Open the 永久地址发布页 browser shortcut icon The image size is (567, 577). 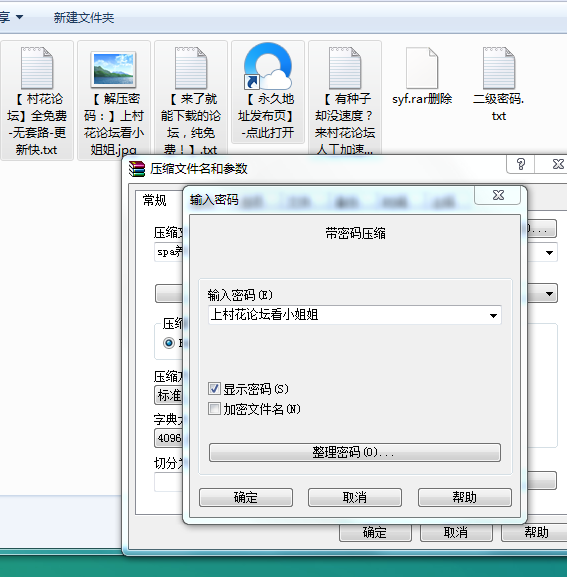(268, 66)
